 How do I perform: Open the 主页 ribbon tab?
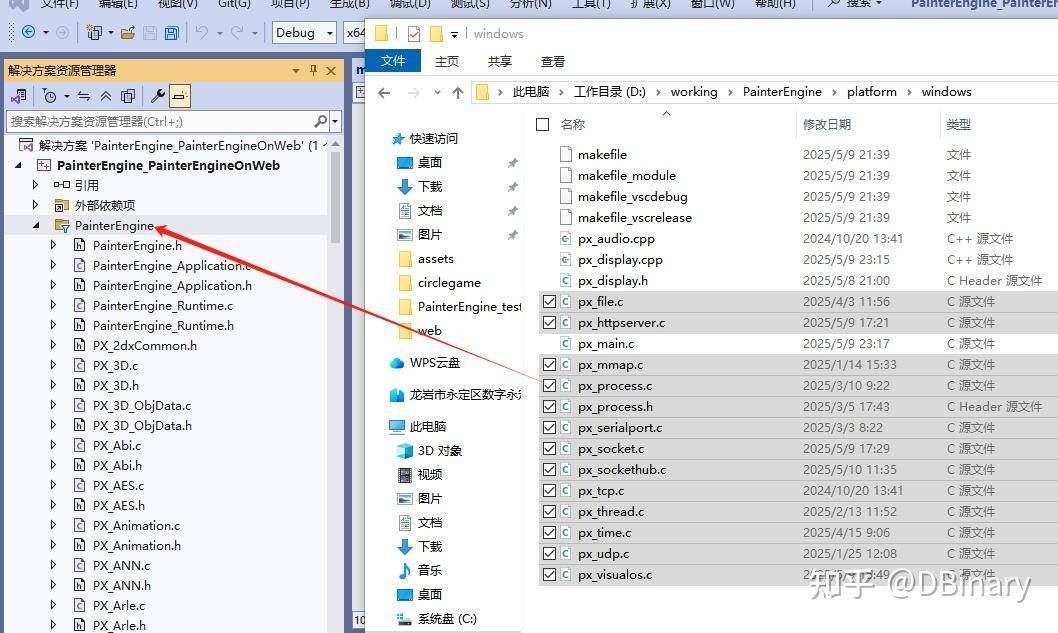pos(447,61)
